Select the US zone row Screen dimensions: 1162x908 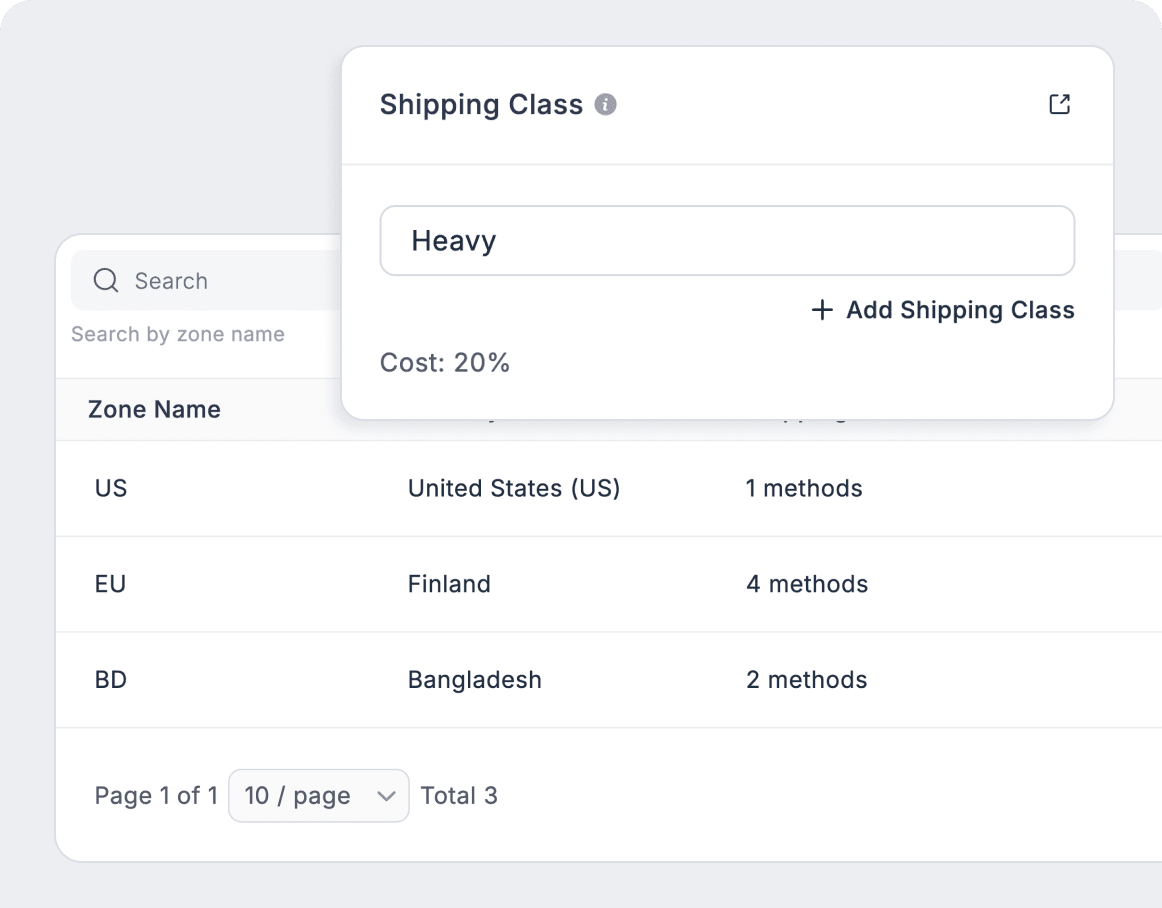pos(111,488)
